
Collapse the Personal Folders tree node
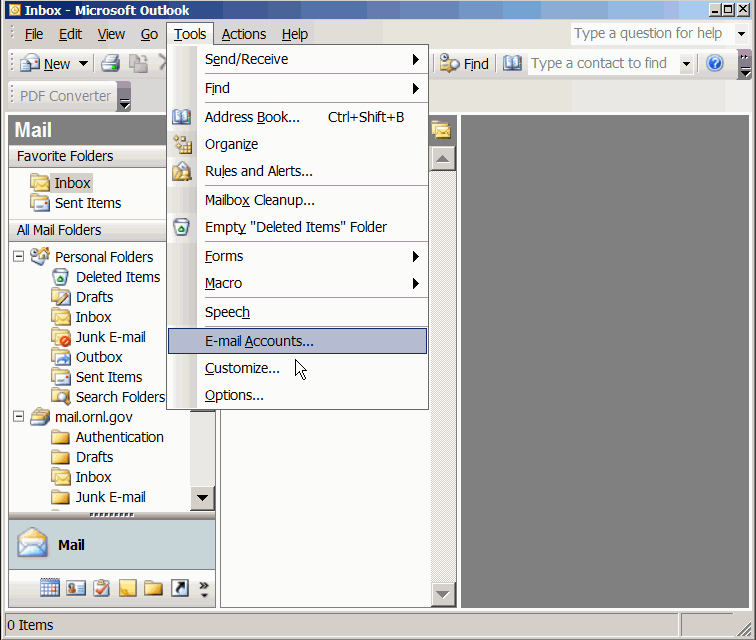[x=18, y=256]
